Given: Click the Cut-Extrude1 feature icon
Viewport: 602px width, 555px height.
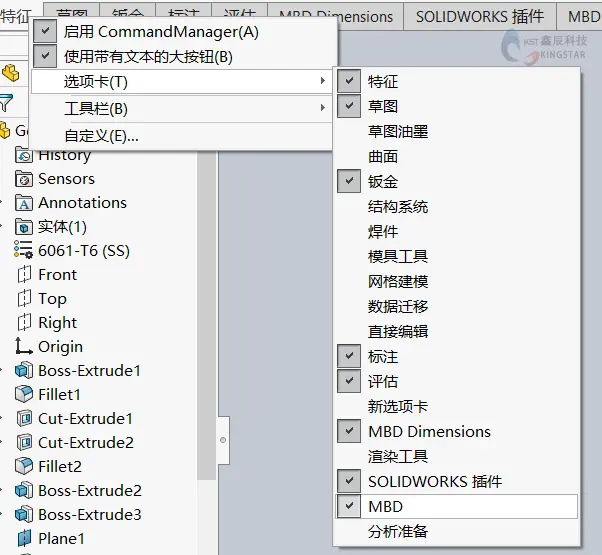Looking at the screenshot, I should [x=25, y=418].
